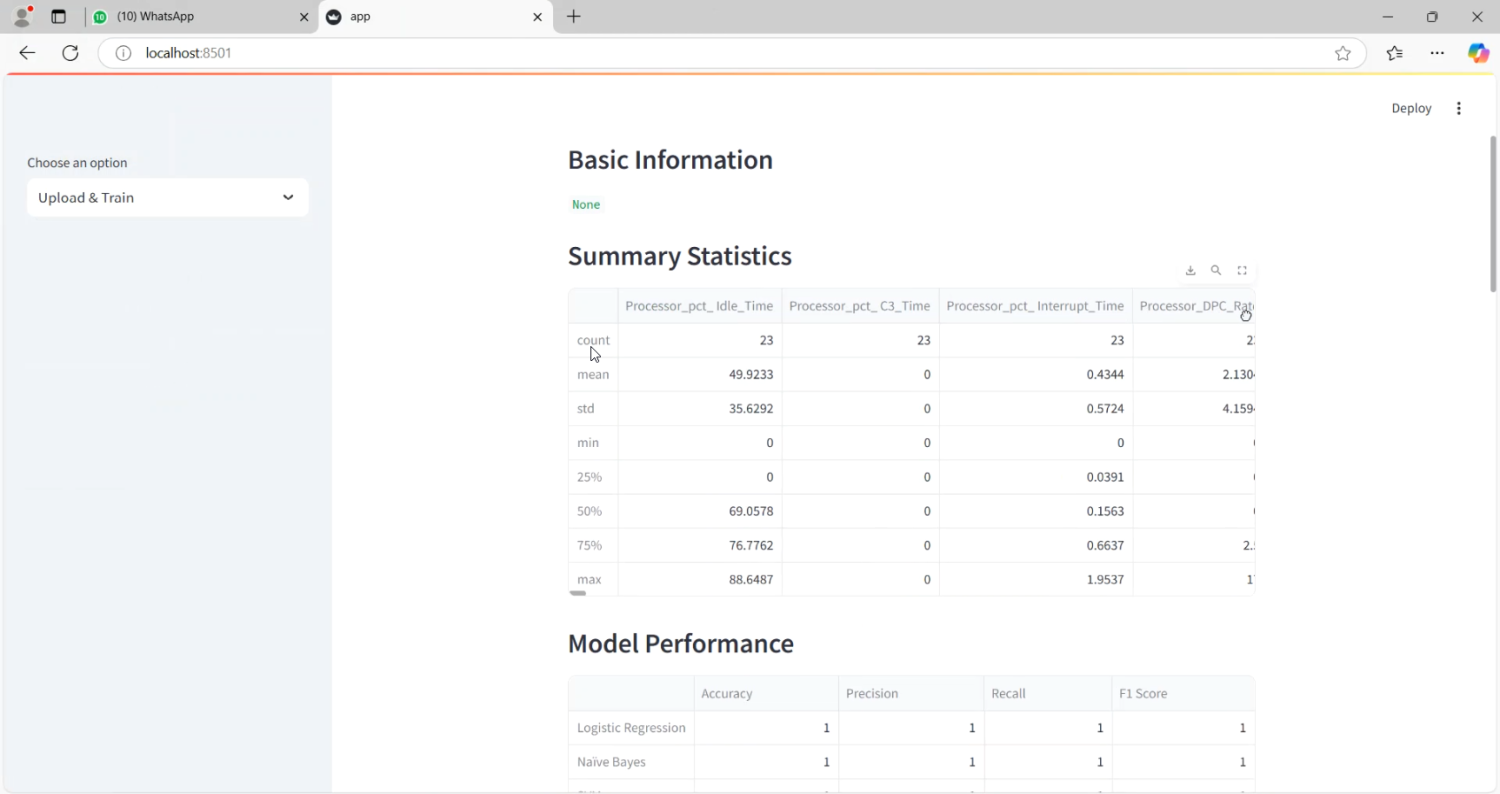Open a new browser tab
This screenshot has width=1500, height=794.
573,17
